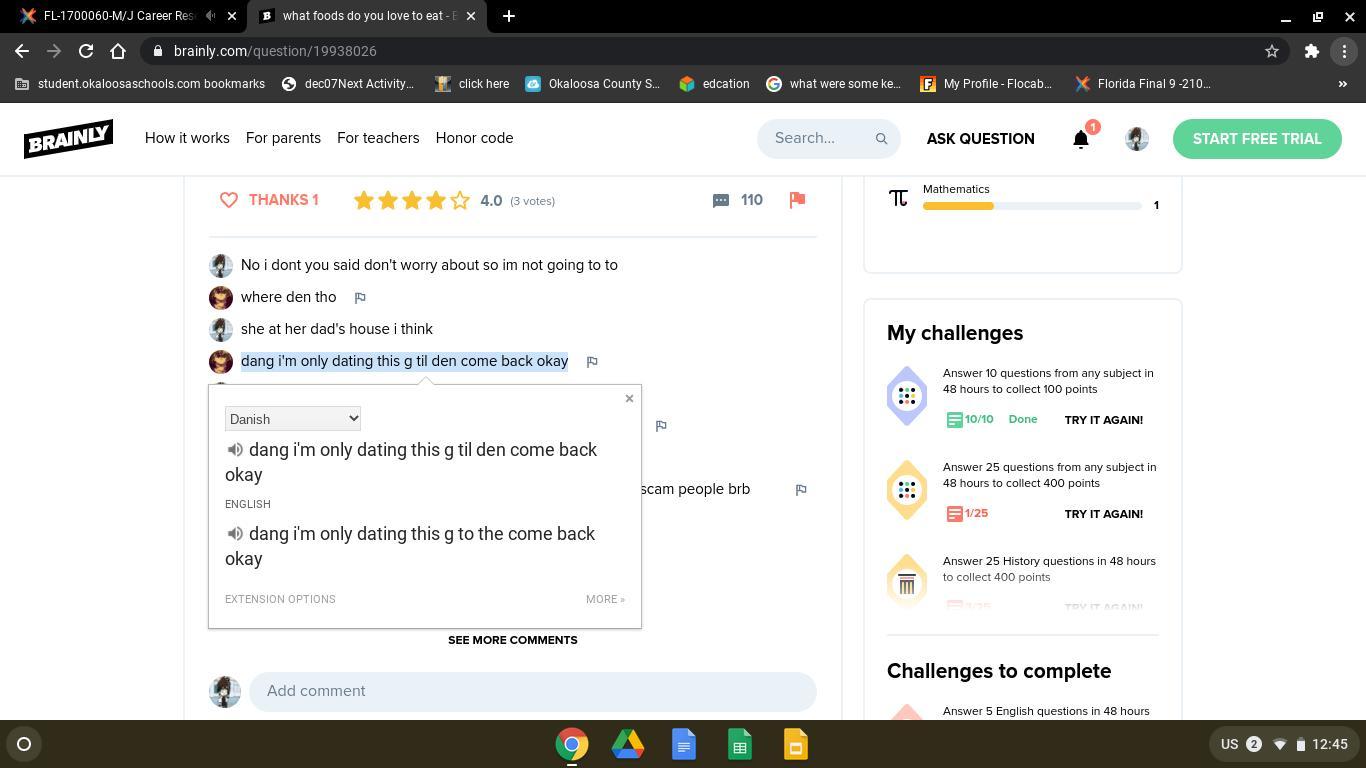Click the Chrome back arrow
The height and width of the screenshot is (768, 1366).
(22, 51)
